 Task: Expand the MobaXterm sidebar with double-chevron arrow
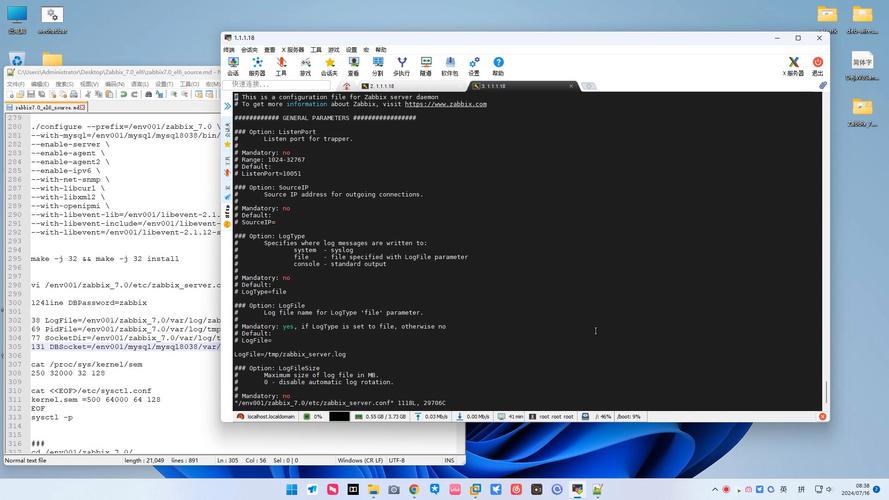[227, 106]
